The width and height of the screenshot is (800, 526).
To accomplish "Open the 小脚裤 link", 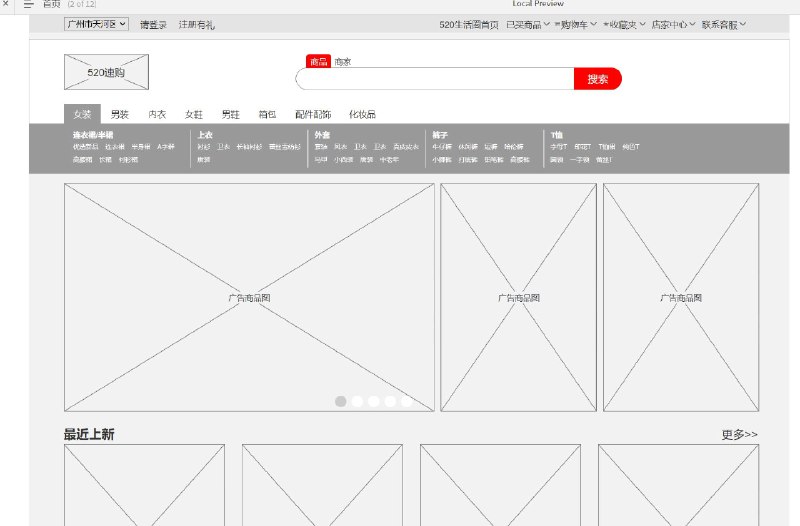I will pyautogui.click(x=442, y=160).
